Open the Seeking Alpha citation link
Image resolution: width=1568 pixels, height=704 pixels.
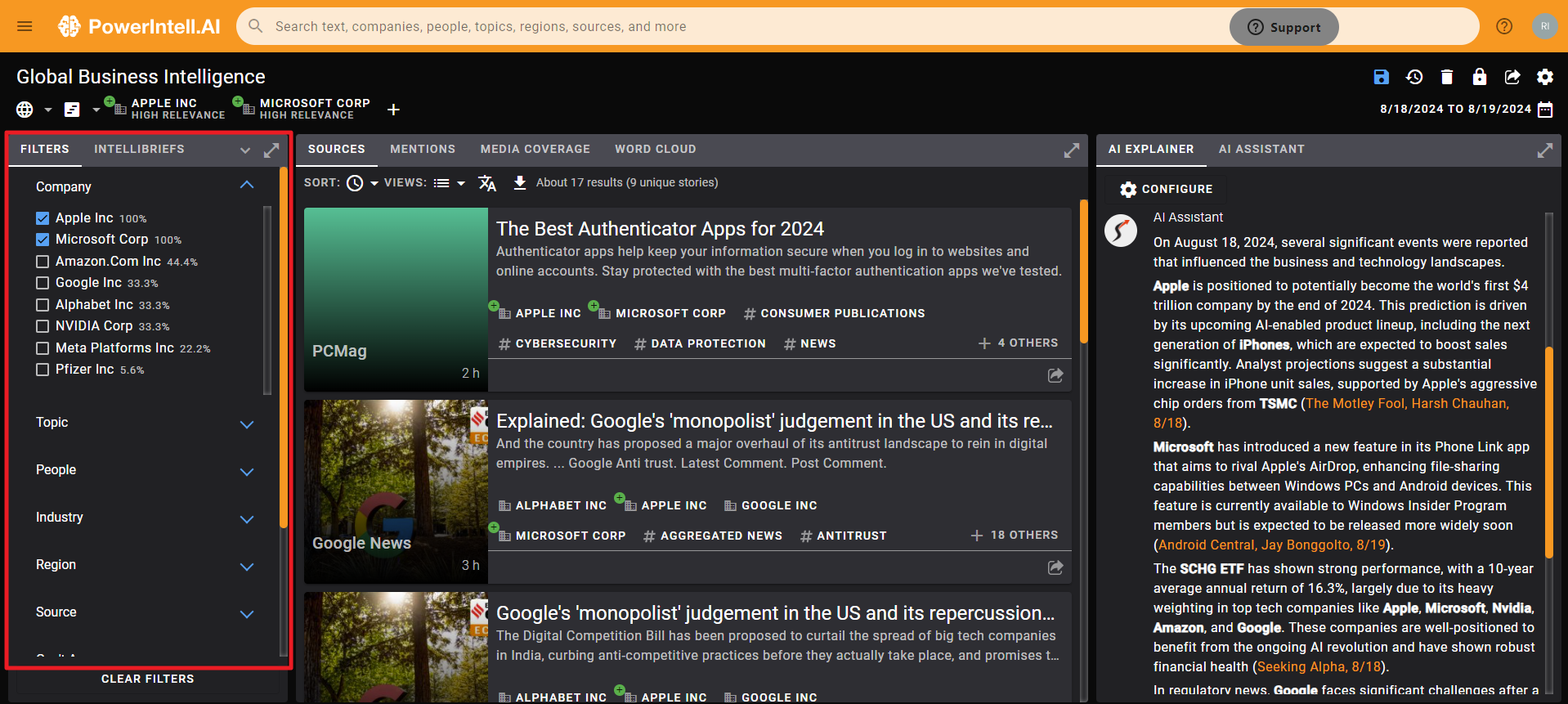(1319, 666)
